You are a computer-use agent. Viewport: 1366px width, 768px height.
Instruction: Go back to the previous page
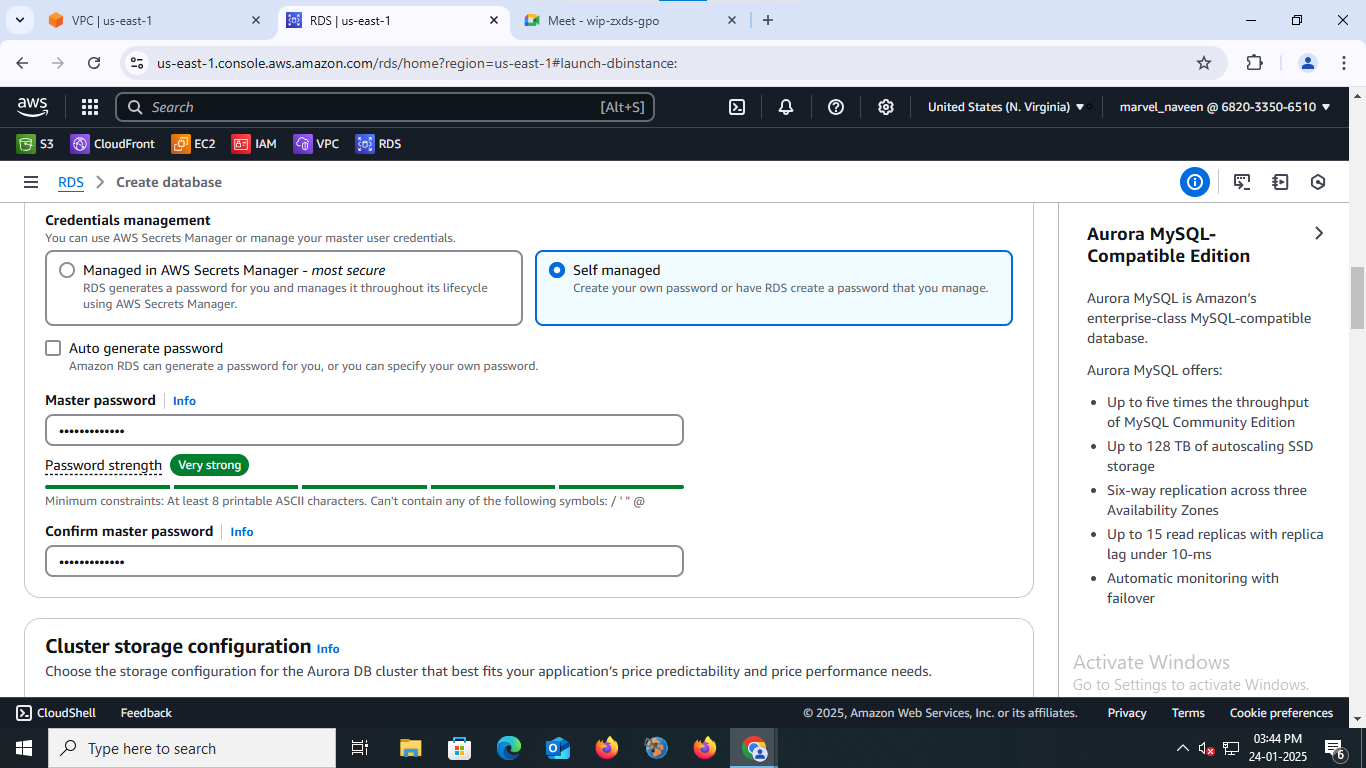tap(22, 63)
